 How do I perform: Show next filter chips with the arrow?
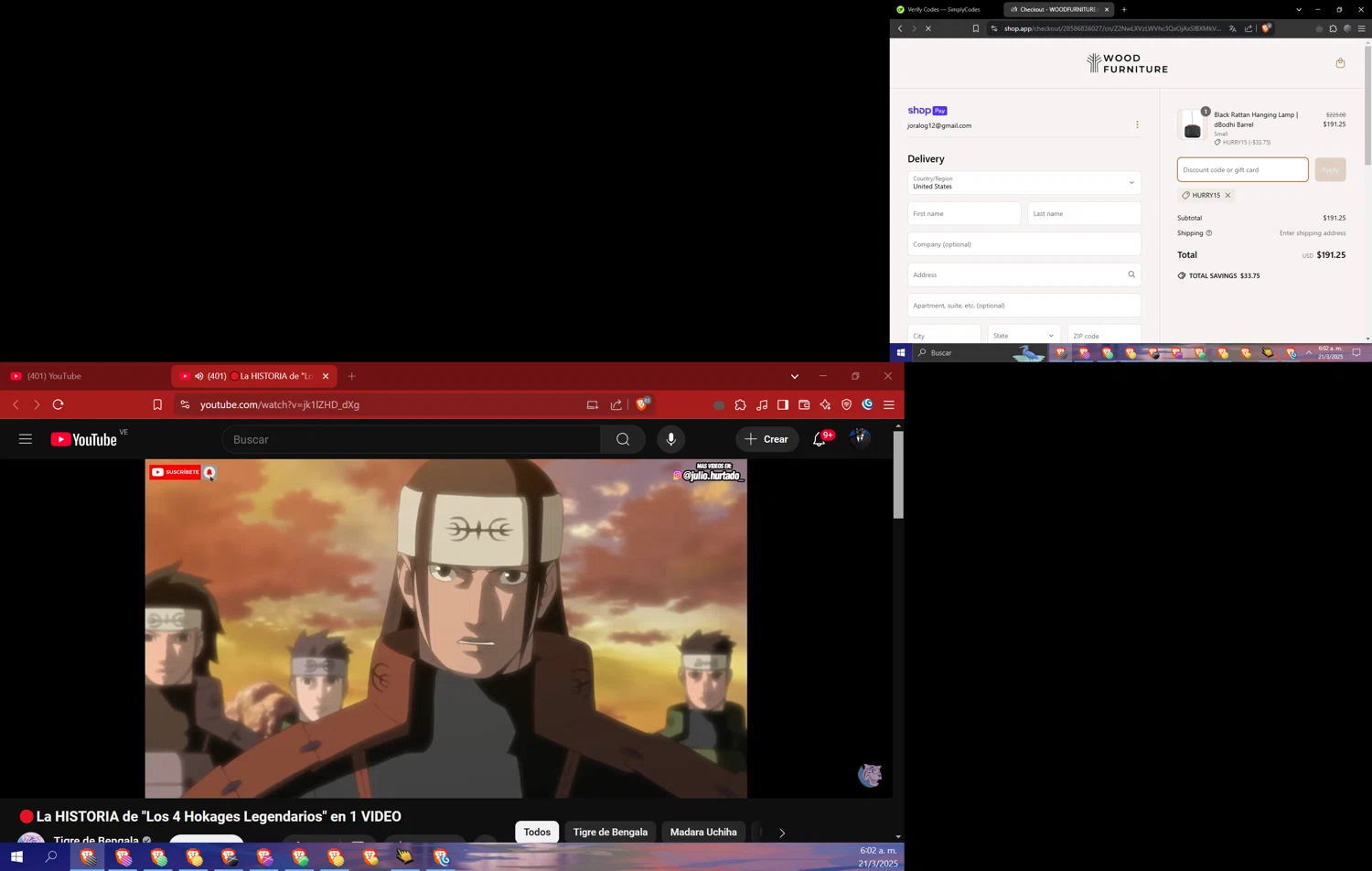coord(782,833)
